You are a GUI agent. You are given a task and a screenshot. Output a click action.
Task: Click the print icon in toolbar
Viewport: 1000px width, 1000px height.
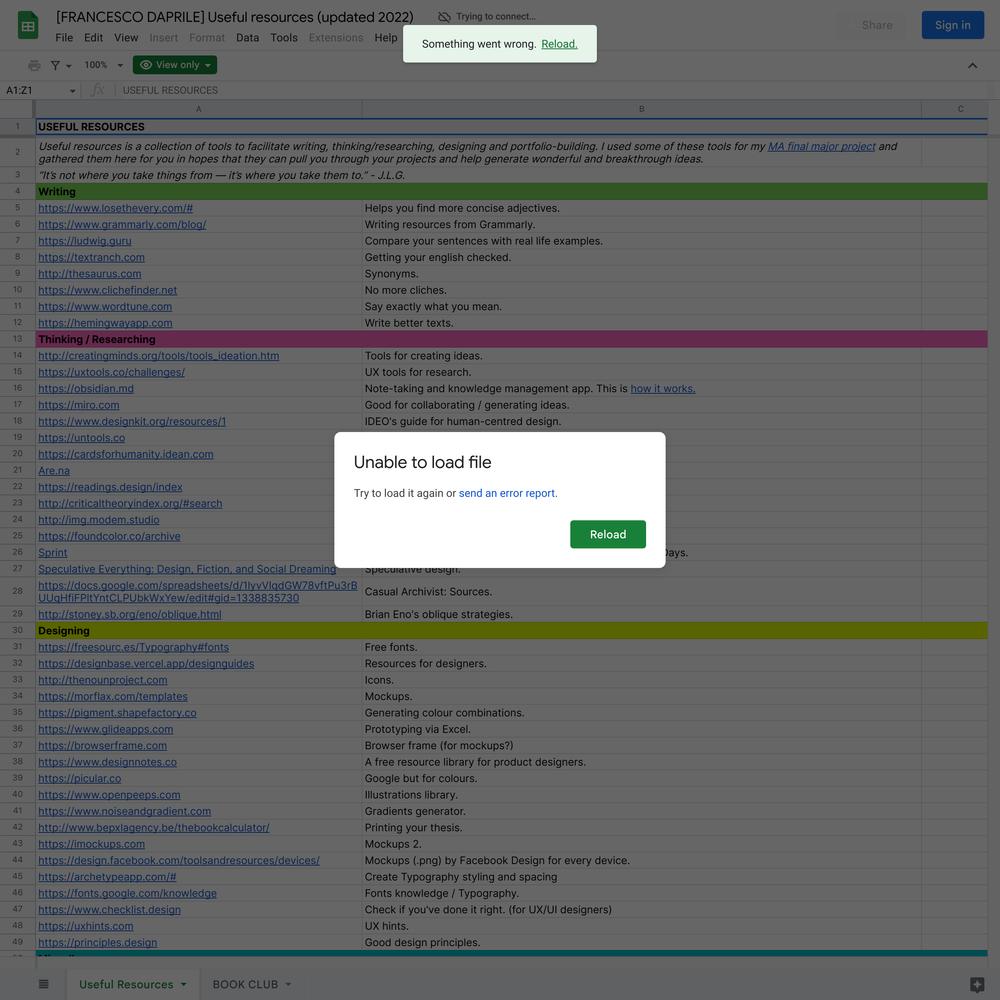pos(34,65)
